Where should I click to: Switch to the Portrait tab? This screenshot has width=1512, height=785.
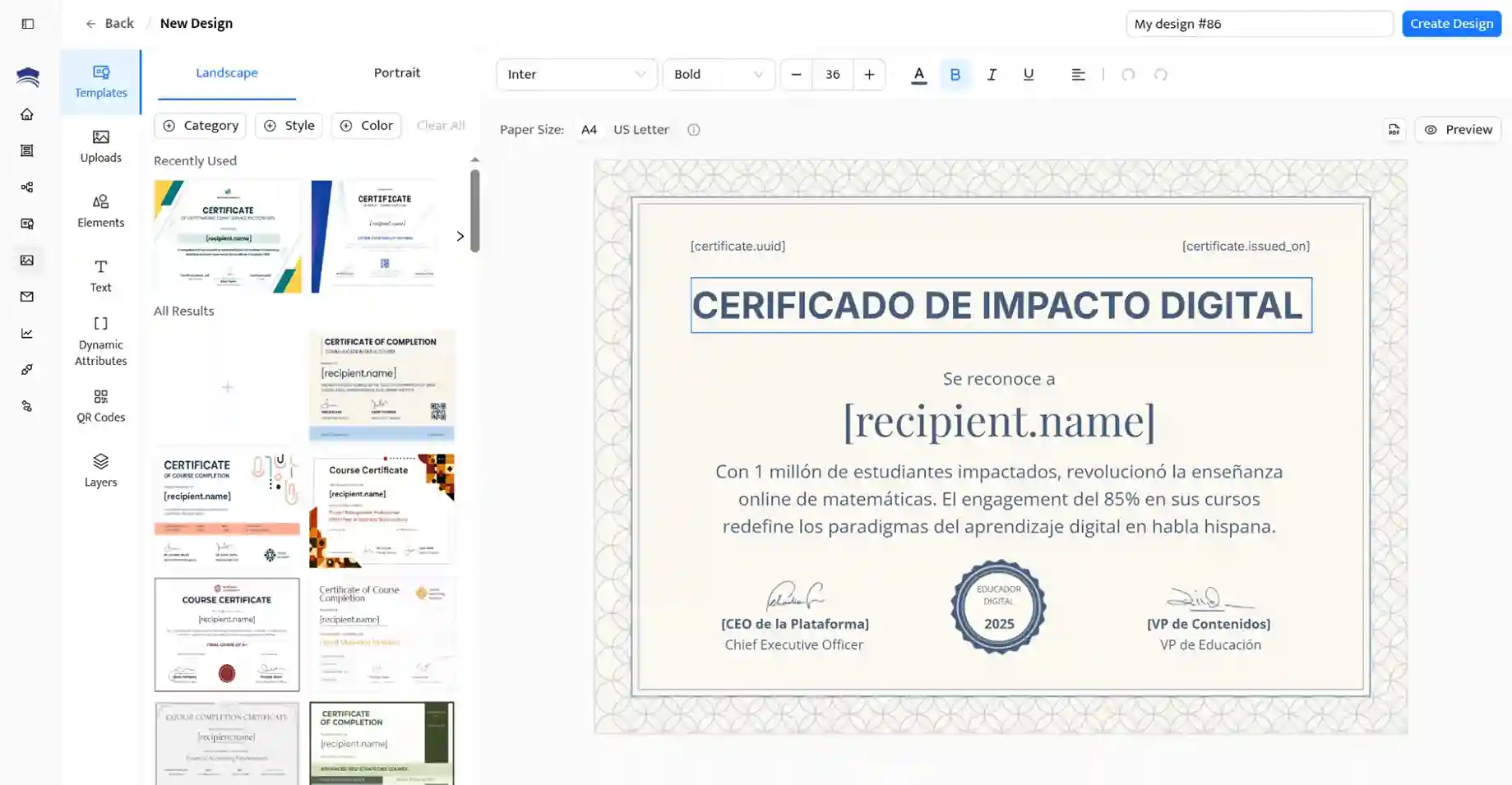click(x=396, y=73)
